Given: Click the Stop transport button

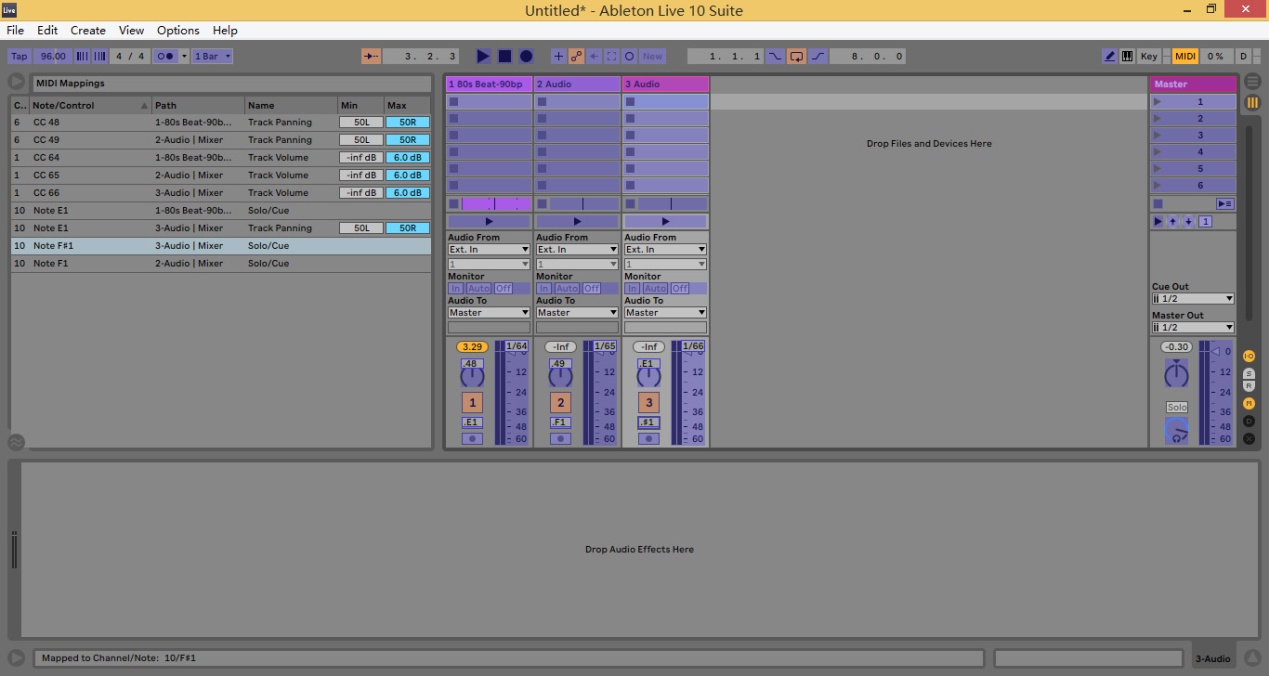Looking at the screenshot, I should (505, 57).
